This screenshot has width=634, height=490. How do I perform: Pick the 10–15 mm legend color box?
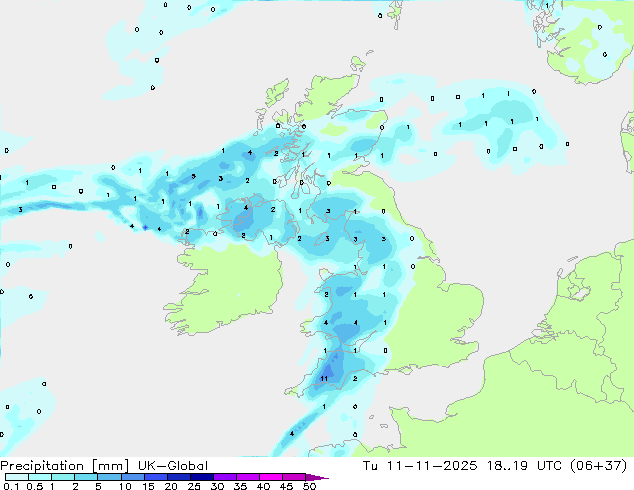coord(133,477)
